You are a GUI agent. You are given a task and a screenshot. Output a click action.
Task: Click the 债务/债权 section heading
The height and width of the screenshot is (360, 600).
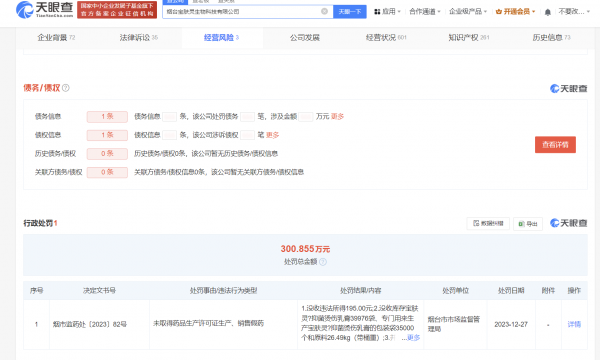[42, 88]
